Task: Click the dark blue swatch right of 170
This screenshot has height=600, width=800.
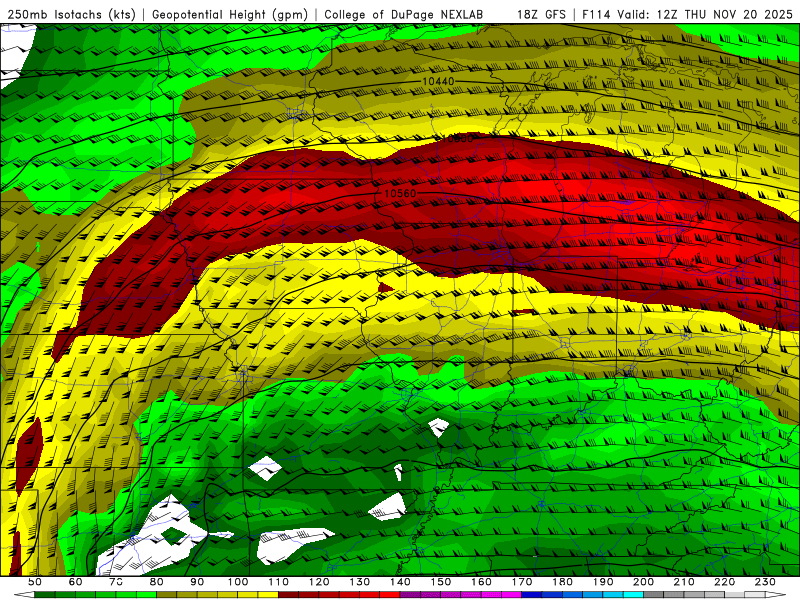Action: (x=532, y=595)
